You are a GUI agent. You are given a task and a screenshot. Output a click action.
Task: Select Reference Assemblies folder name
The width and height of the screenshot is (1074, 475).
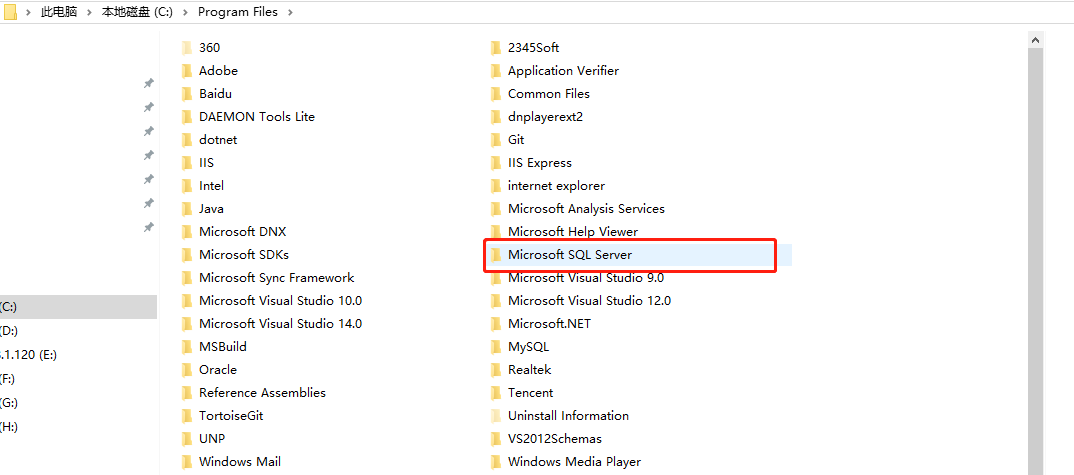pos(262,393)
